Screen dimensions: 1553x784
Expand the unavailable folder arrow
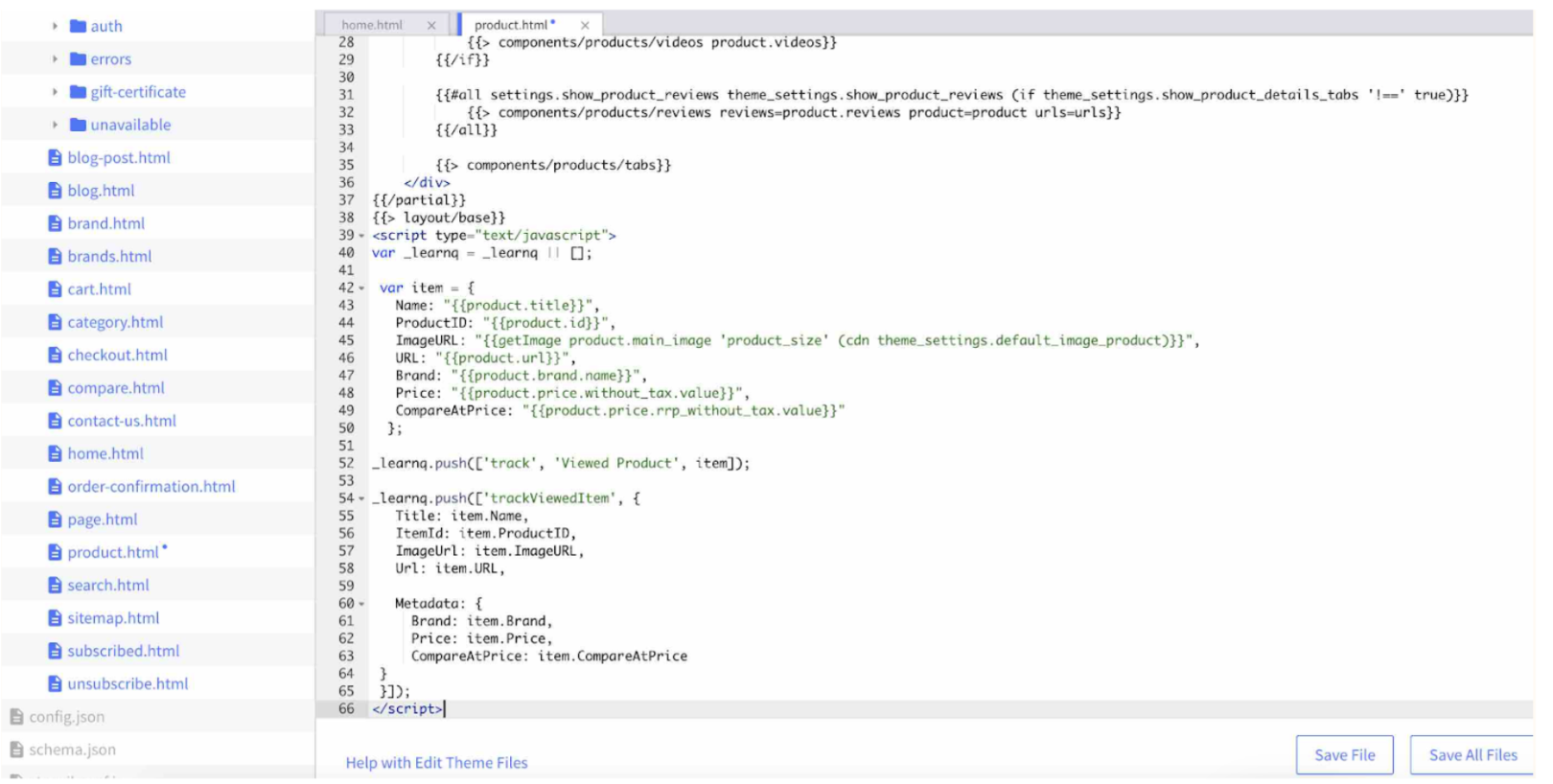(55, 126)
